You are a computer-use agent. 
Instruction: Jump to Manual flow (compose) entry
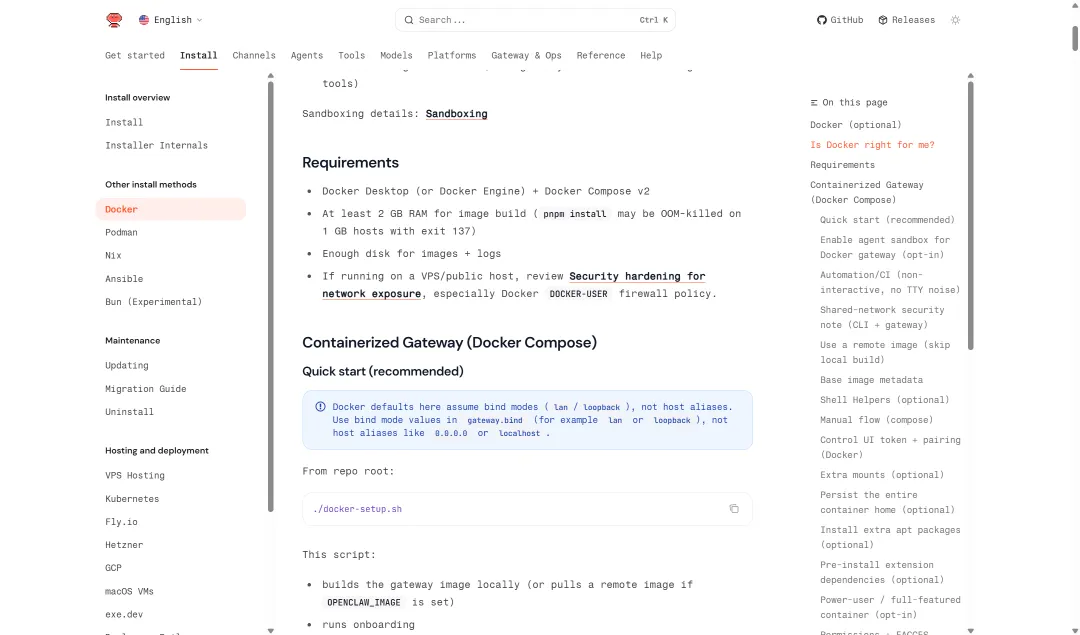point(876,420)
